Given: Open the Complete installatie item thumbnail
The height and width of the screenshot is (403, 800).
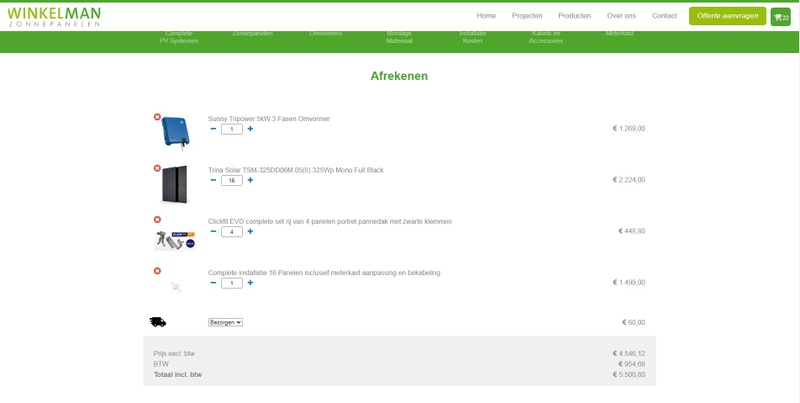Looking at the screenshot, I should (175, 287).
